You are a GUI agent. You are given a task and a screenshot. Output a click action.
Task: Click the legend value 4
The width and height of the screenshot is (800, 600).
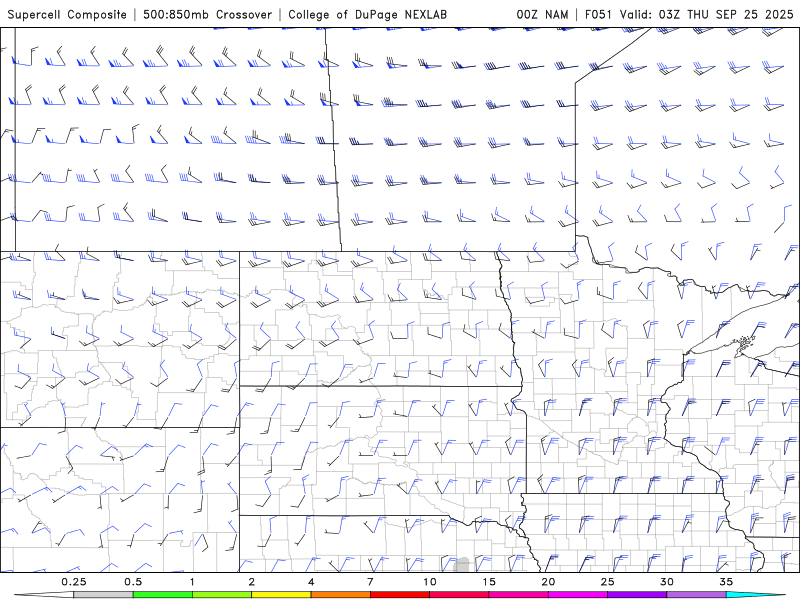point(311,582)
